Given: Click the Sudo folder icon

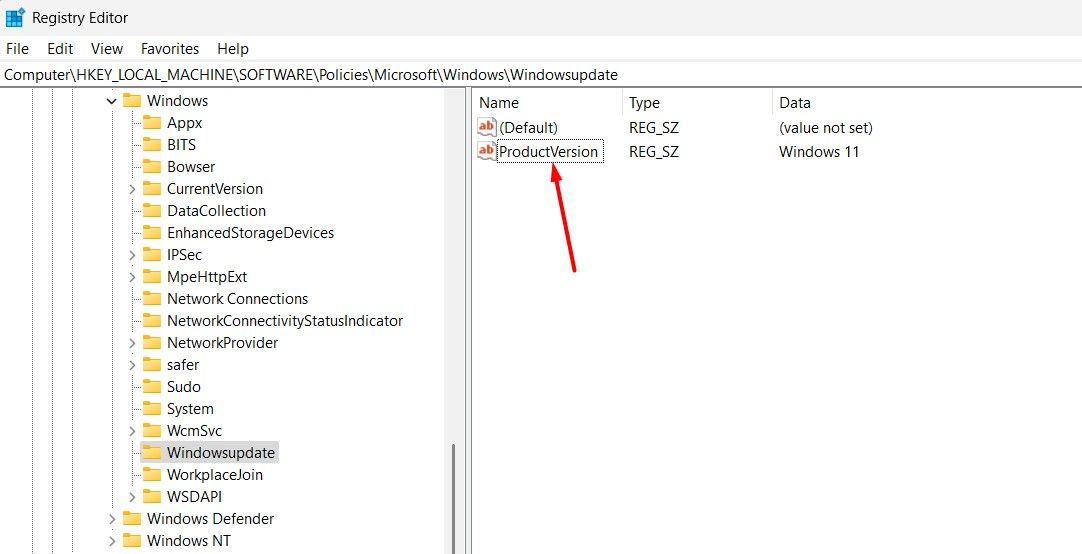Looking at the screenshot, I should pos(152,387).
